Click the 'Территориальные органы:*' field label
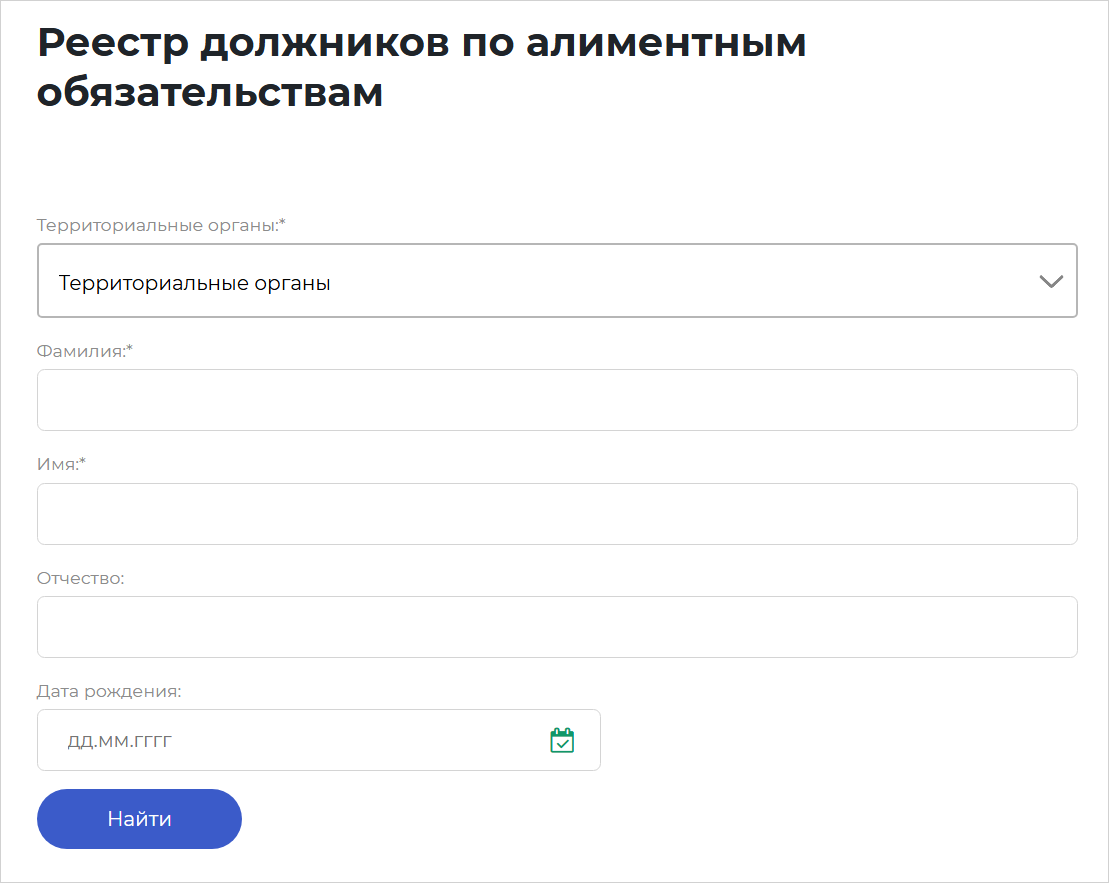This screenshot has width=1109, height=883. (x=157, y=225)
